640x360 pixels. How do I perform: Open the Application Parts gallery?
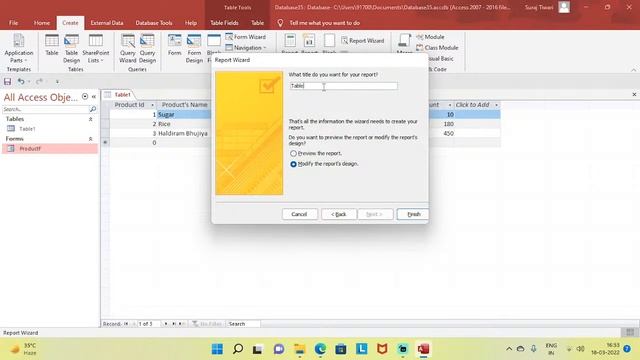(18, 48)
